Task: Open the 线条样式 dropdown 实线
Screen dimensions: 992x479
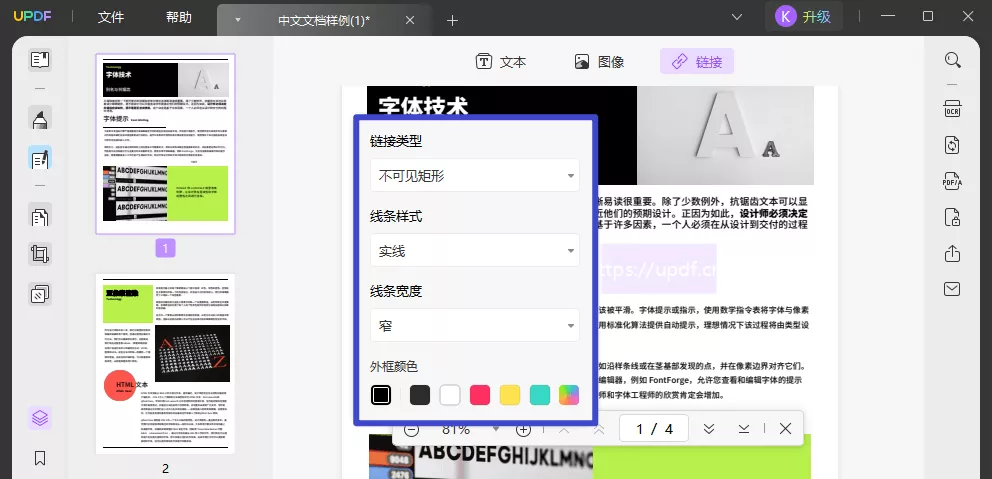Action: pos(474,250)
